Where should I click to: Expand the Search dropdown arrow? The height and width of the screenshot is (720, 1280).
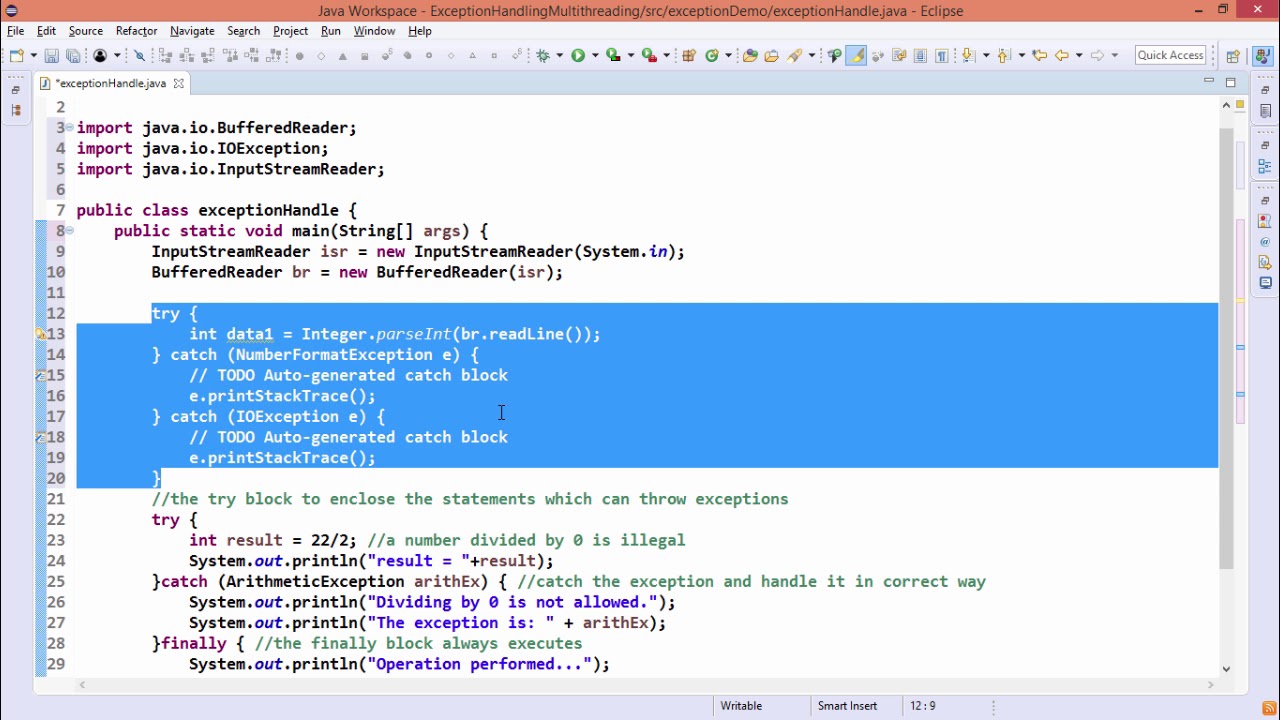point(811,56)
